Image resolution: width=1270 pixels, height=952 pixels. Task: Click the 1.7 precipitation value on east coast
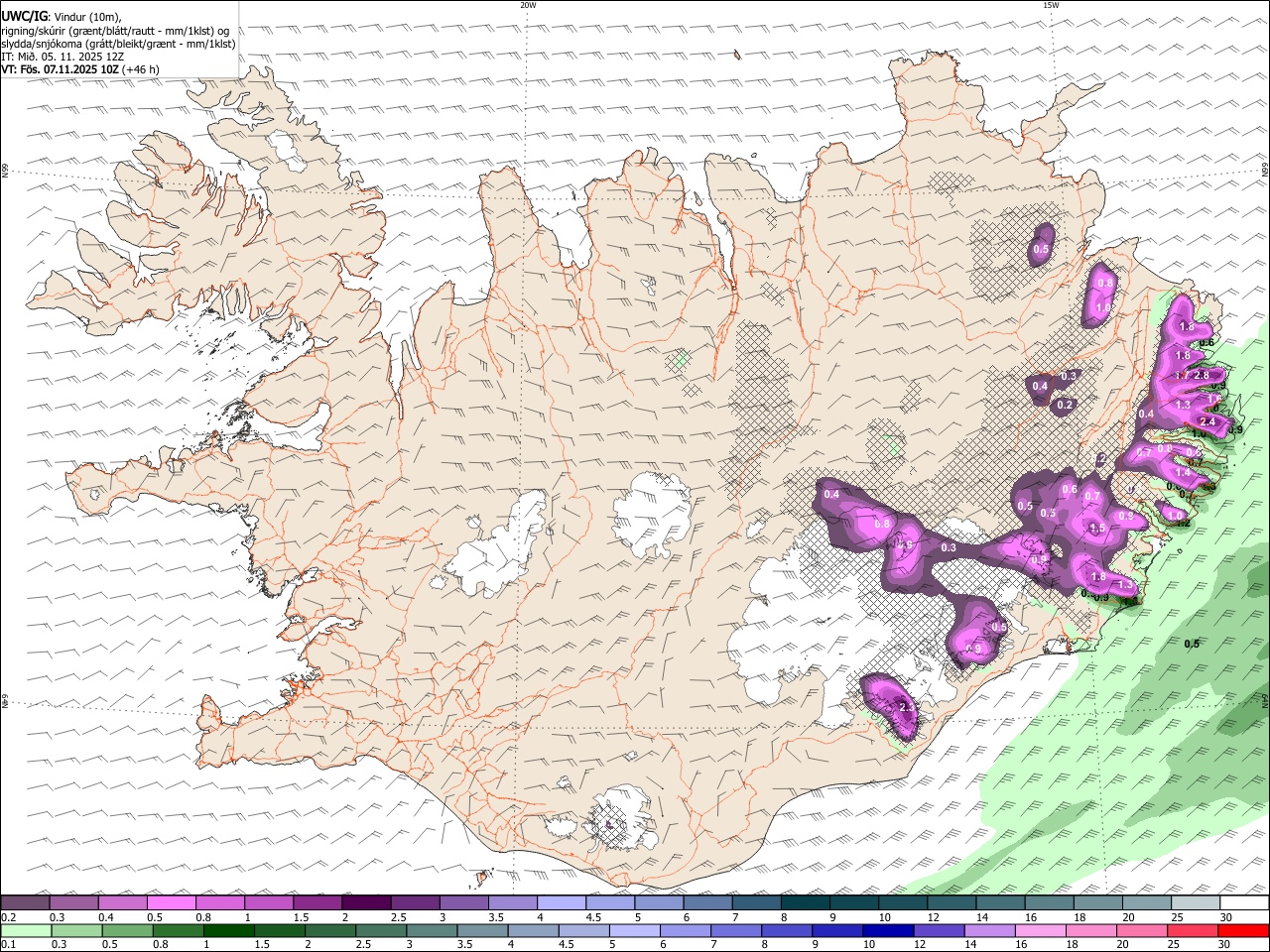1182,376
